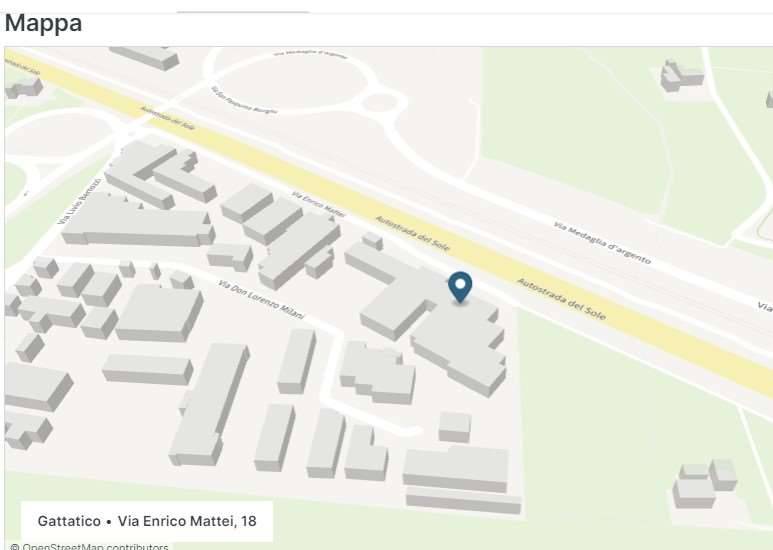Click the Via Don Lorenzo Milani street label
The width and height of the screenshot is (773, 550).
coord(261,300)
